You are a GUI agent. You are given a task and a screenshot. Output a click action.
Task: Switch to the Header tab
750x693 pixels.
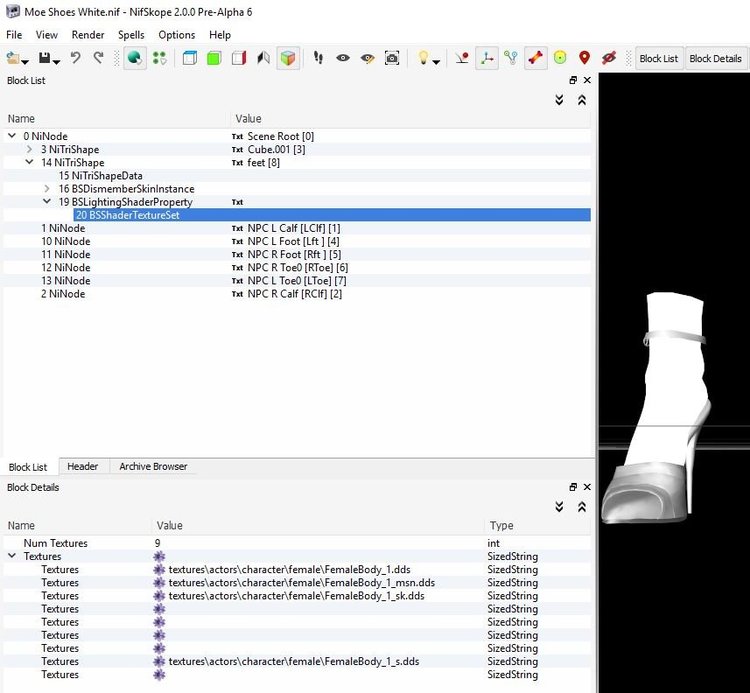pyautogui.click(x=83, y=466)
